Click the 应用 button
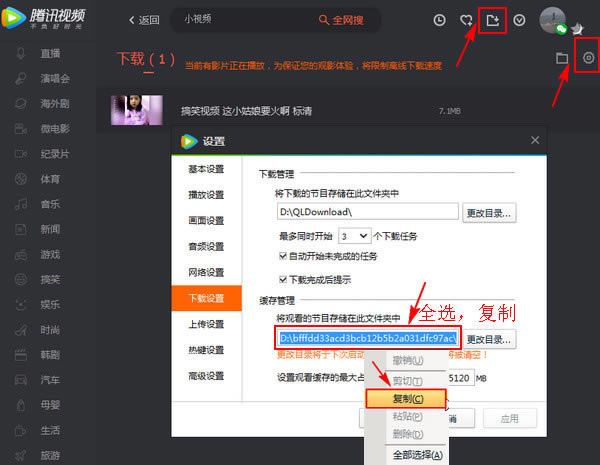Screen dimensions: 600x465 pyautogui.click(x=510, y=419)
